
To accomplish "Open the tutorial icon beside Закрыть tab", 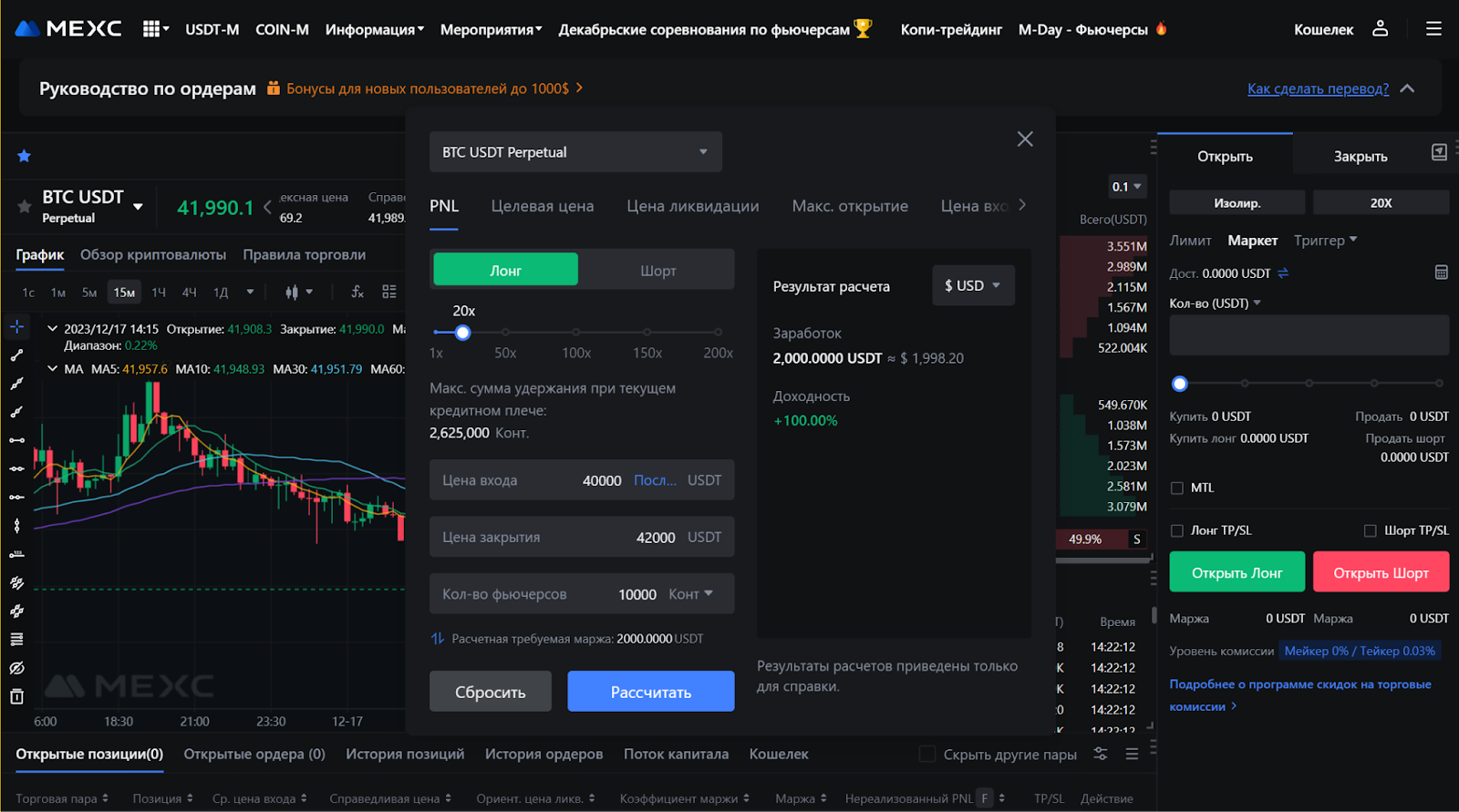I will 1439,152.
